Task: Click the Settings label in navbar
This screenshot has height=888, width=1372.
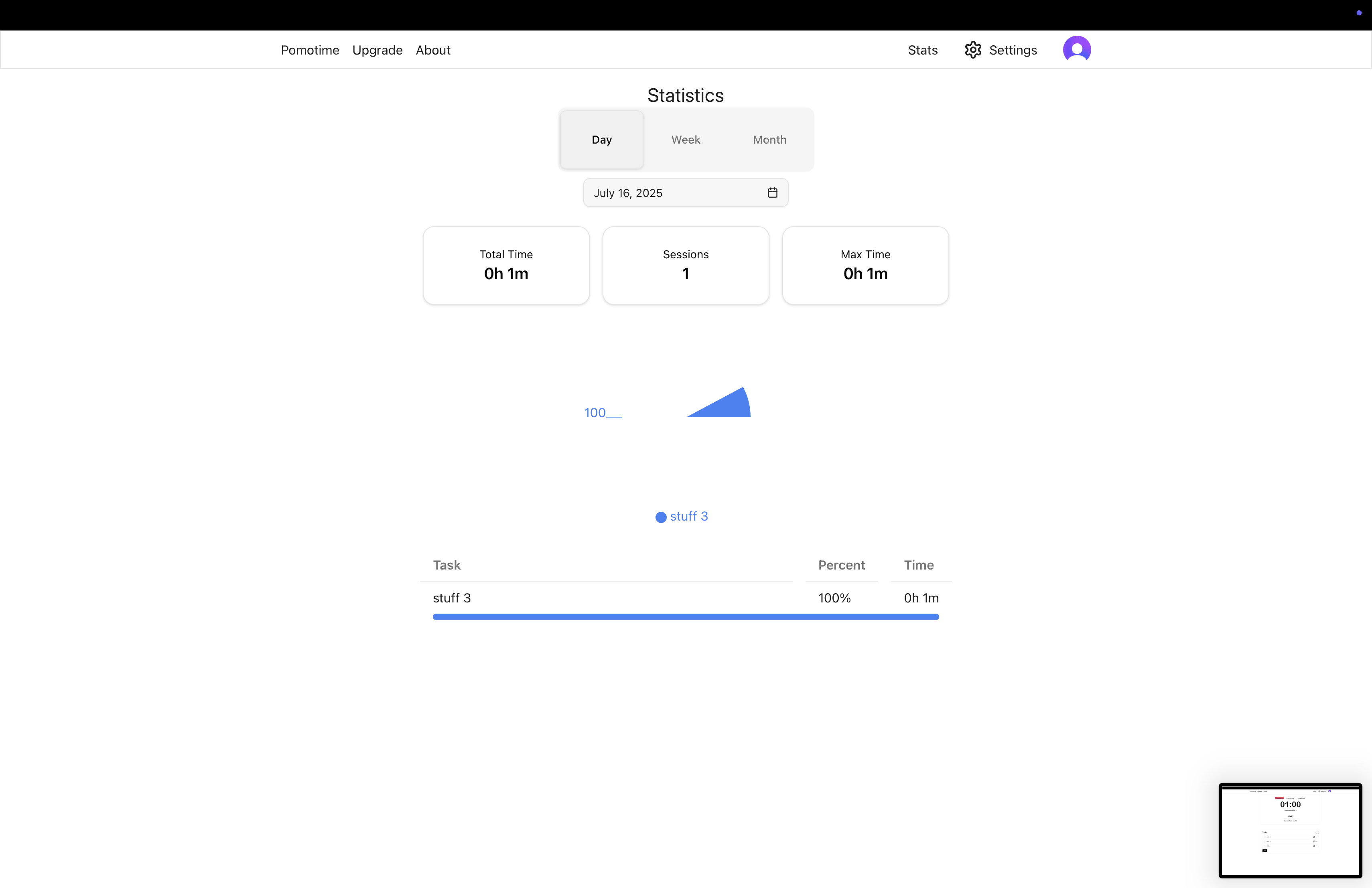Action: [x=1013, y=50]
